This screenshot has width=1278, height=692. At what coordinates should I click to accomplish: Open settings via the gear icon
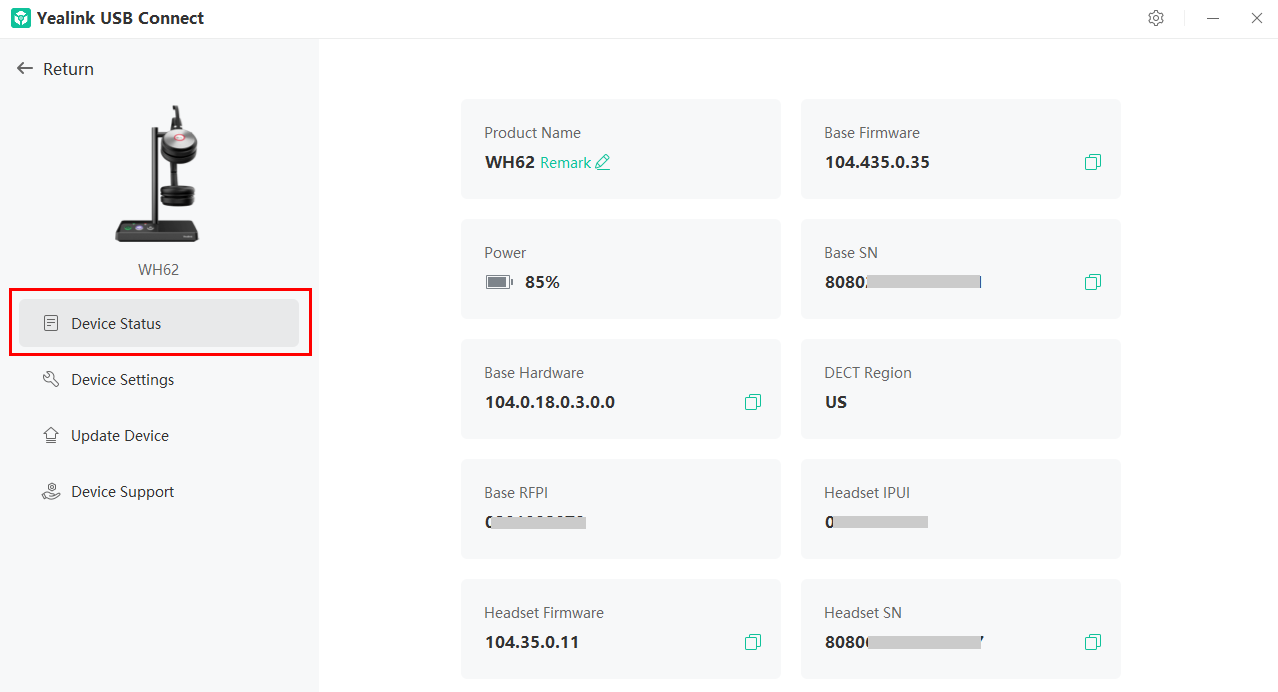[x=1156, y=18]
